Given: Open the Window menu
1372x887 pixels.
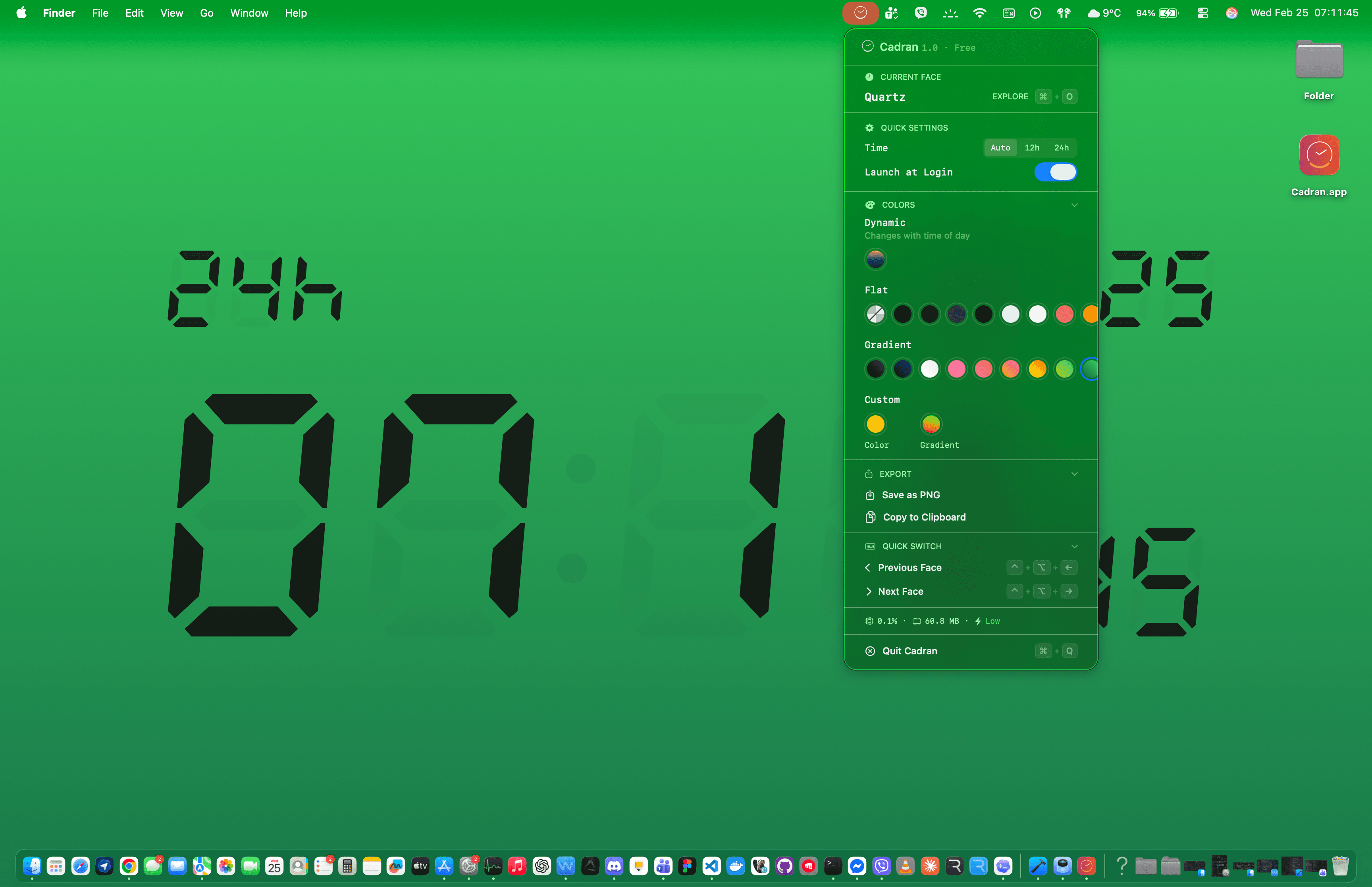Looking at the screenshot, I should click(x=249, y=13).
